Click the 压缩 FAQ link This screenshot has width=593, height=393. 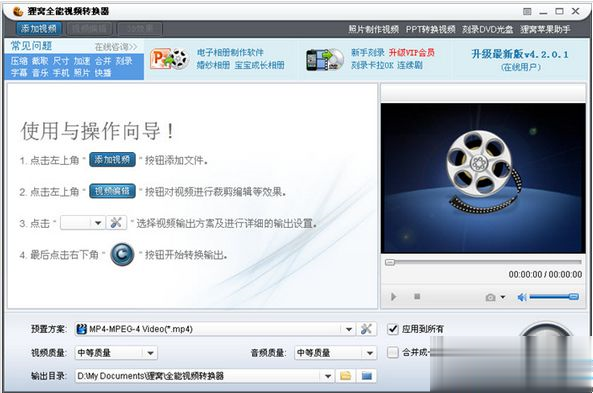[19, 61]
